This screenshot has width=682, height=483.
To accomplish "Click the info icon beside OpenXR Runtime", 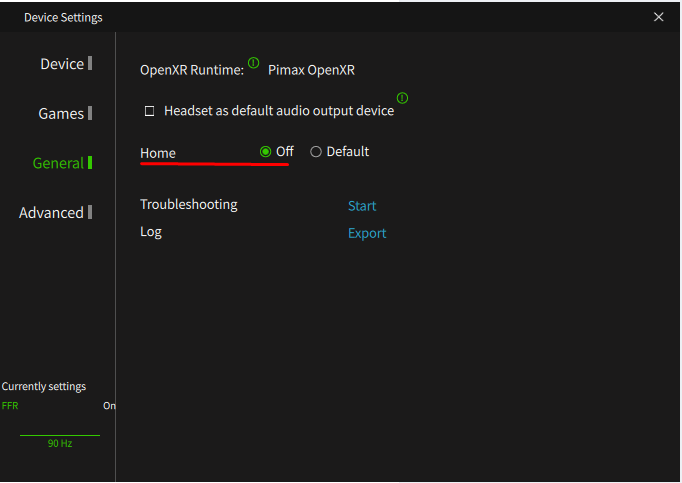I will coord(253,64).
